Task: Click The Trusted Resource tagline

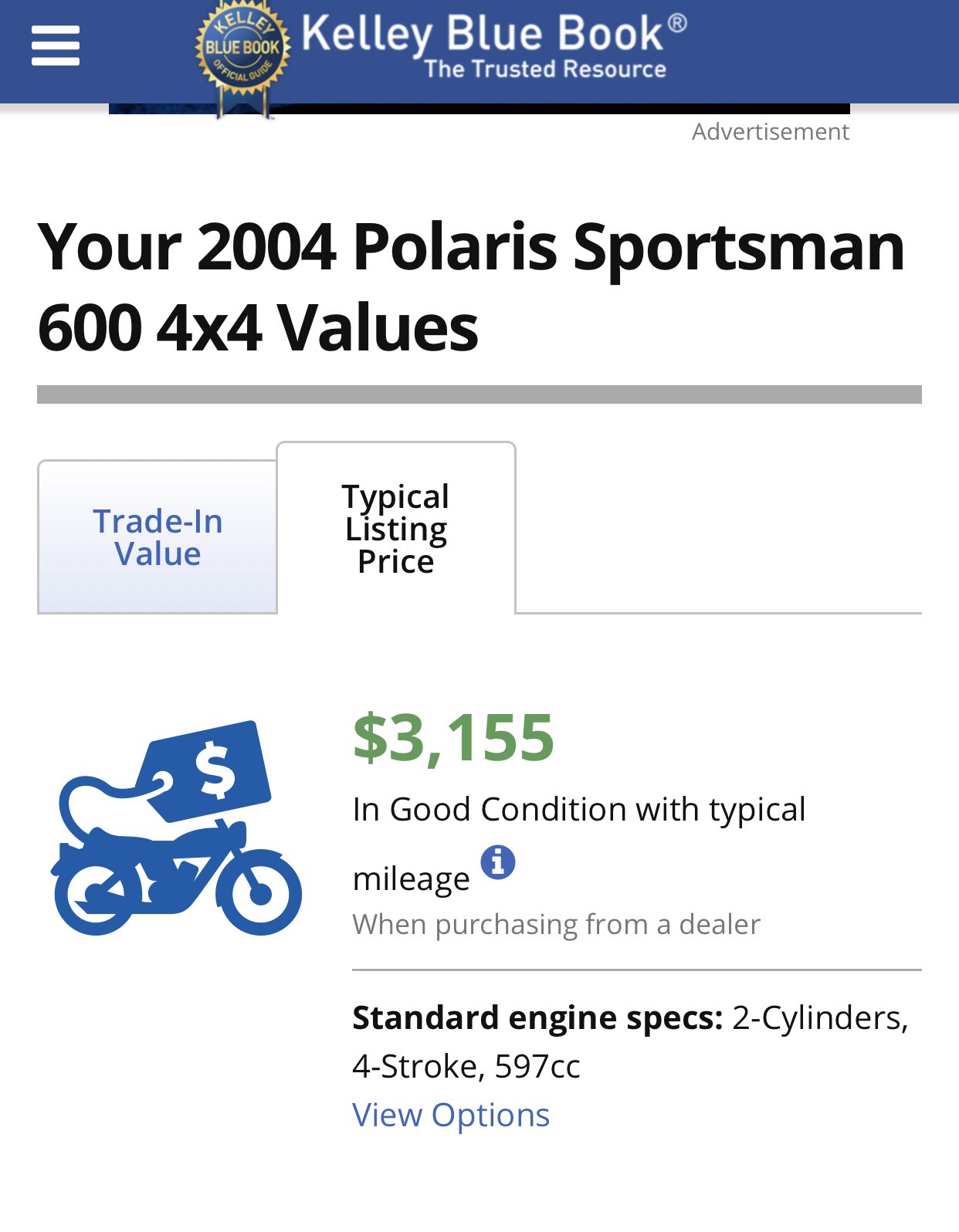Action: [x=545, y=69]
